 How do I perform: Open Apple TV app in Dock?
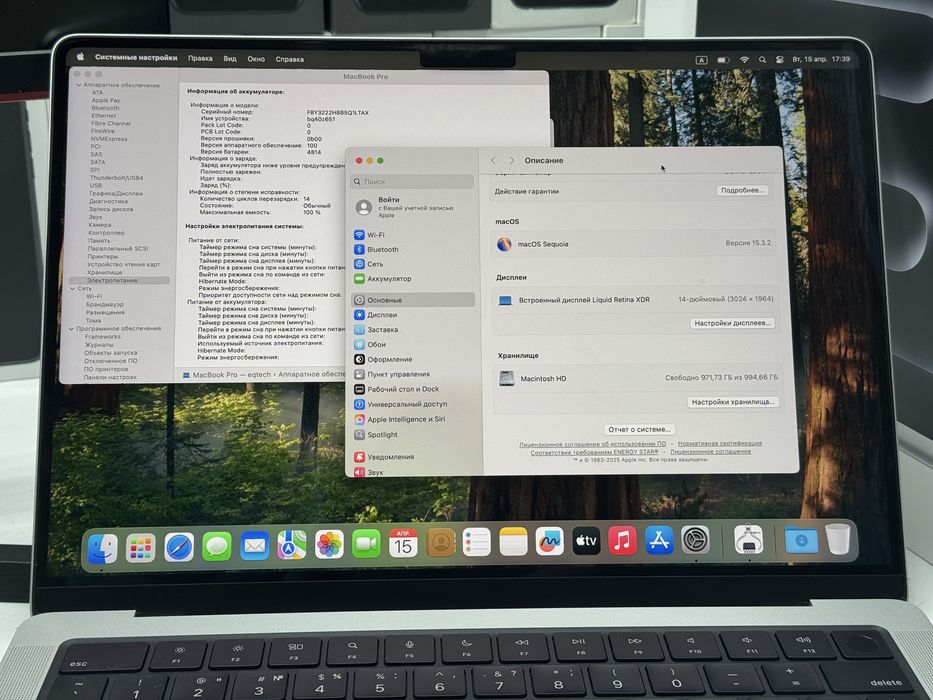(586, 540)
